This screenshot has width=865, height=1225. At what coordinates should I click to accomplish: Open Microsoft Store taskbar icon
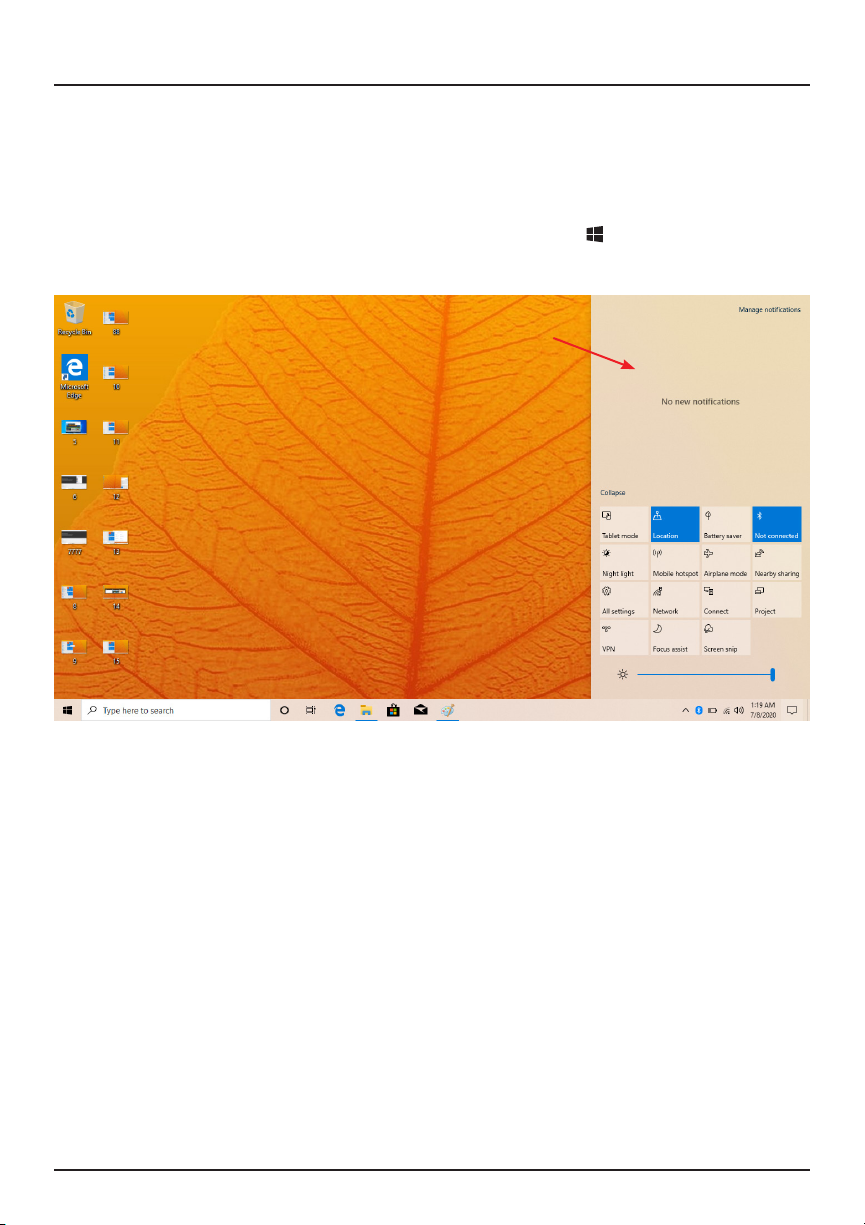click(x=394, y=710)
